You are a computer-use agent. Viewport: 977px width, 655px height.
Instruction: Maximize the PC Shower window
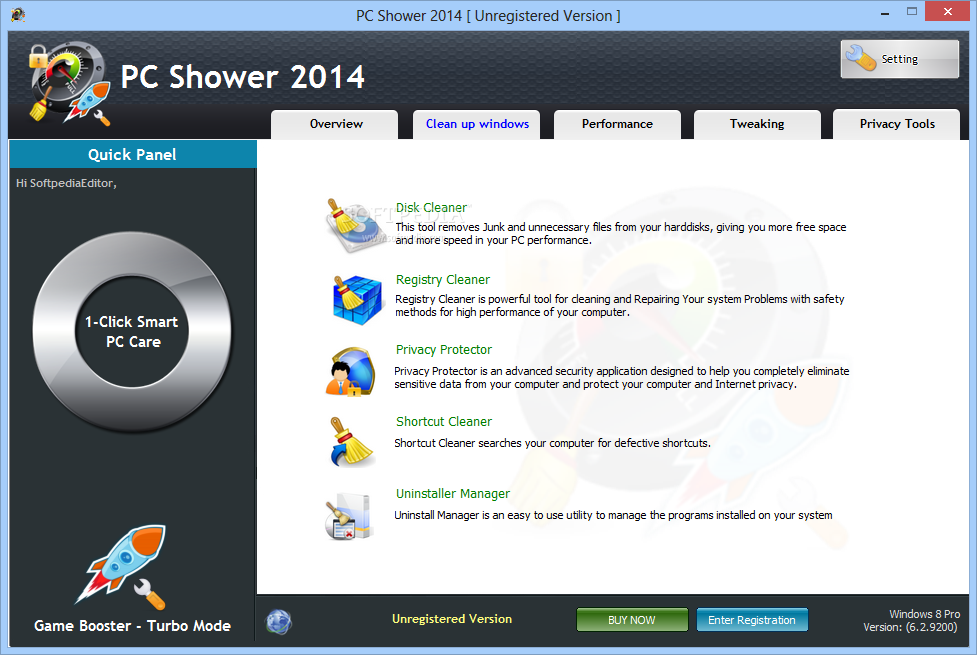point(912,12)
